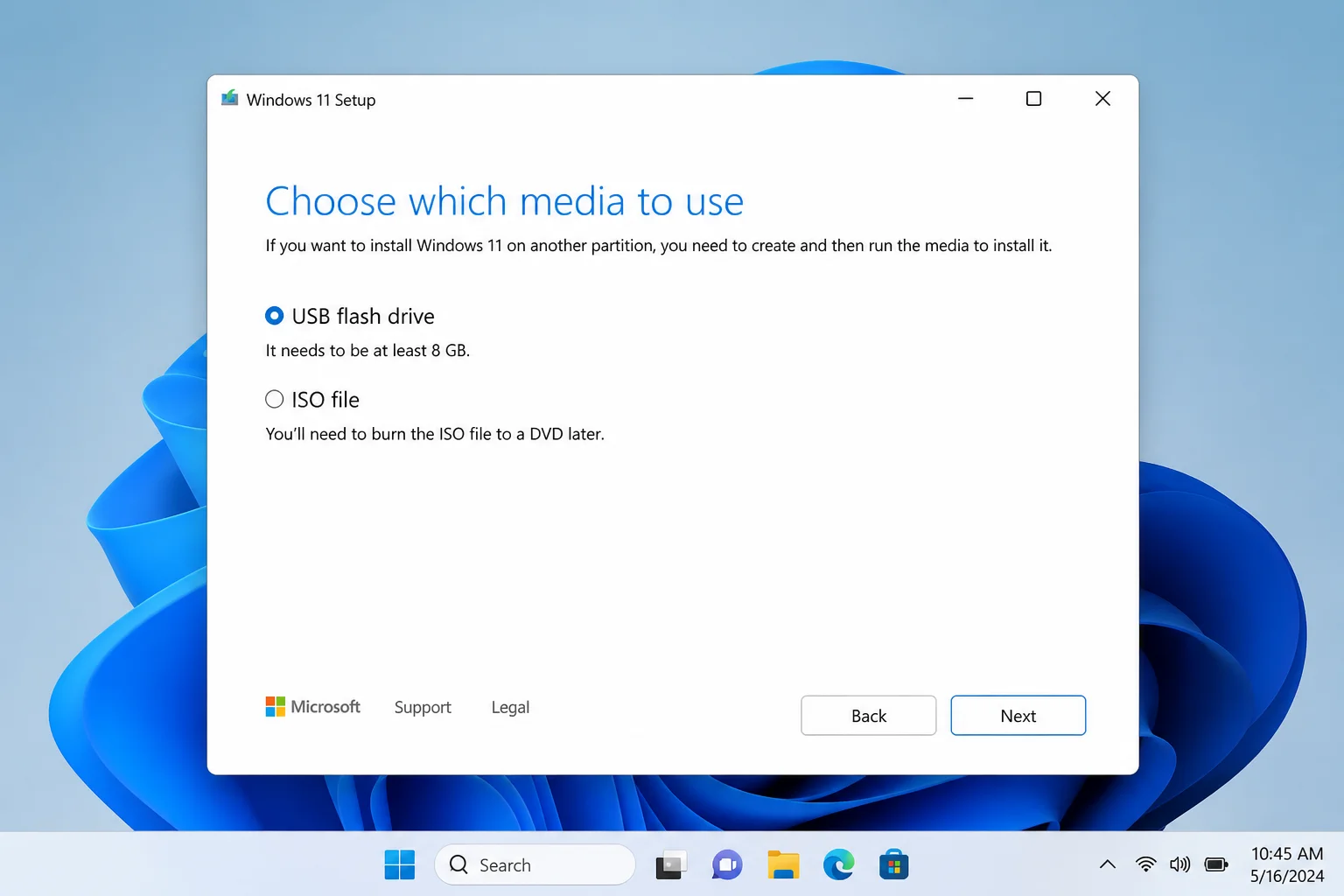The width and height of the screenshot is (1344, 896).
Task: Click the Windows 11 Setup title bar icon
Action: click(x=230, y=98)
